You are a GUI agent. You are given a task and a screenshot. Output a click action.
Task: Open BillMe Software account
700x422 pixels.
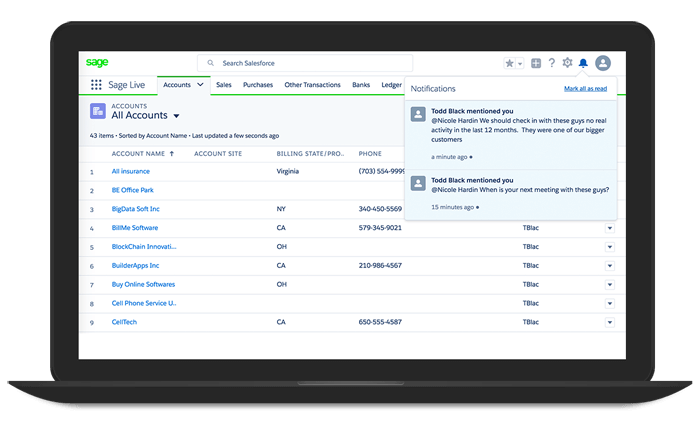click(135, 228)
